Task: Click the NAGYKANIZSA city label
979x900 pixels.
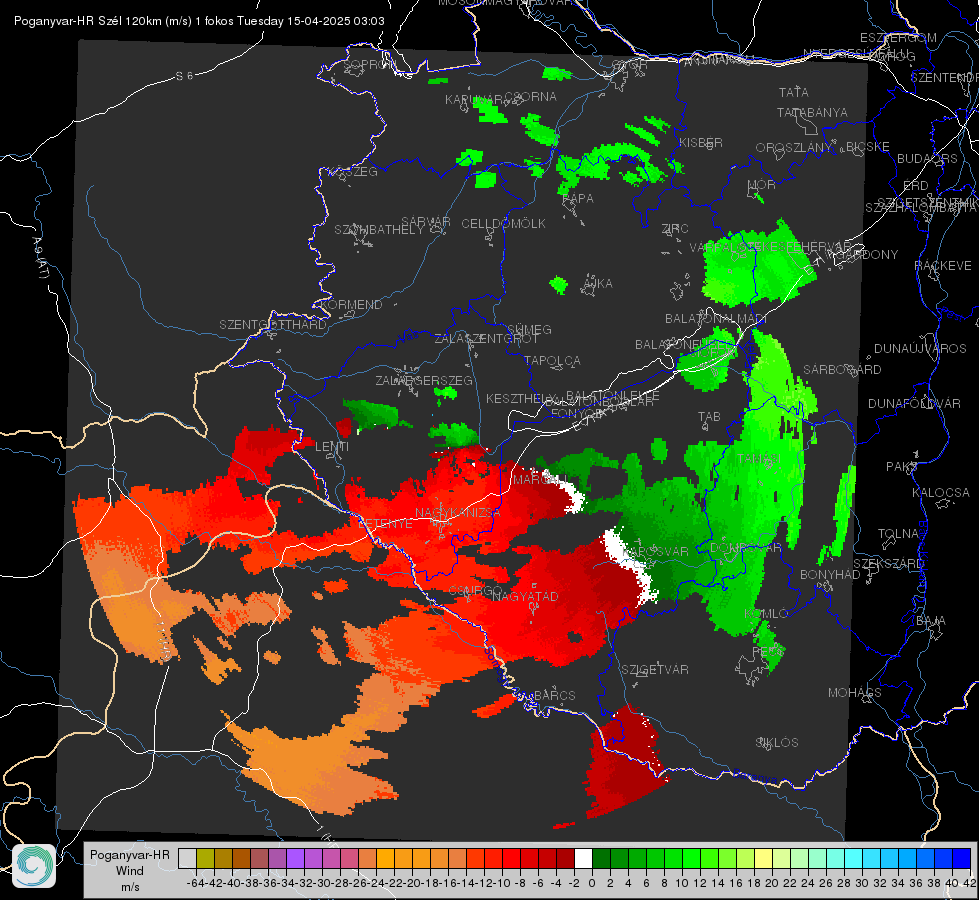Action: click(458, 513)
